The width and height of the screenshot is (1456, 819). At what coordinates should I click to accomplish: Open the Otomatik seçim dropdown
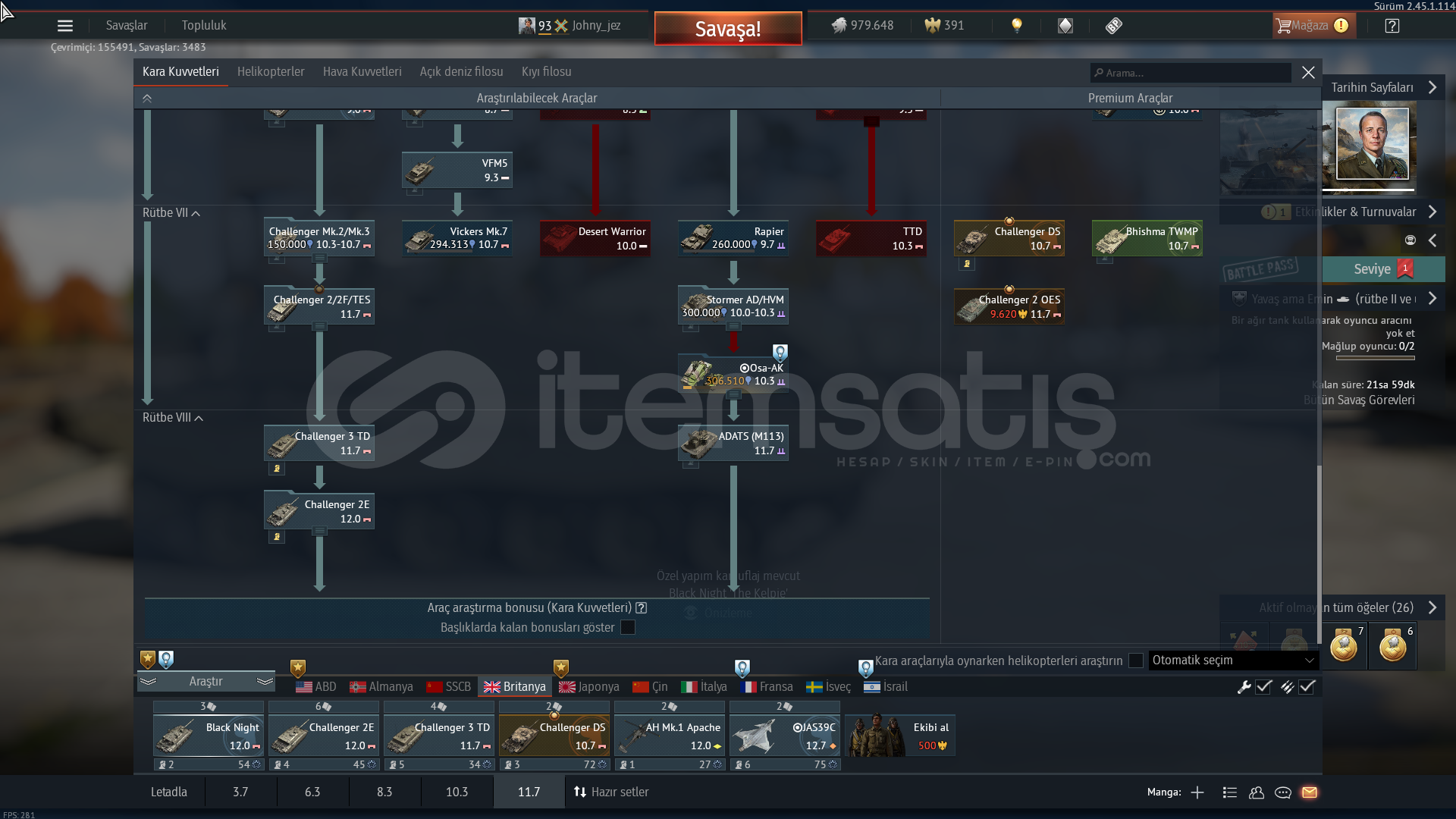(1233, 661)
